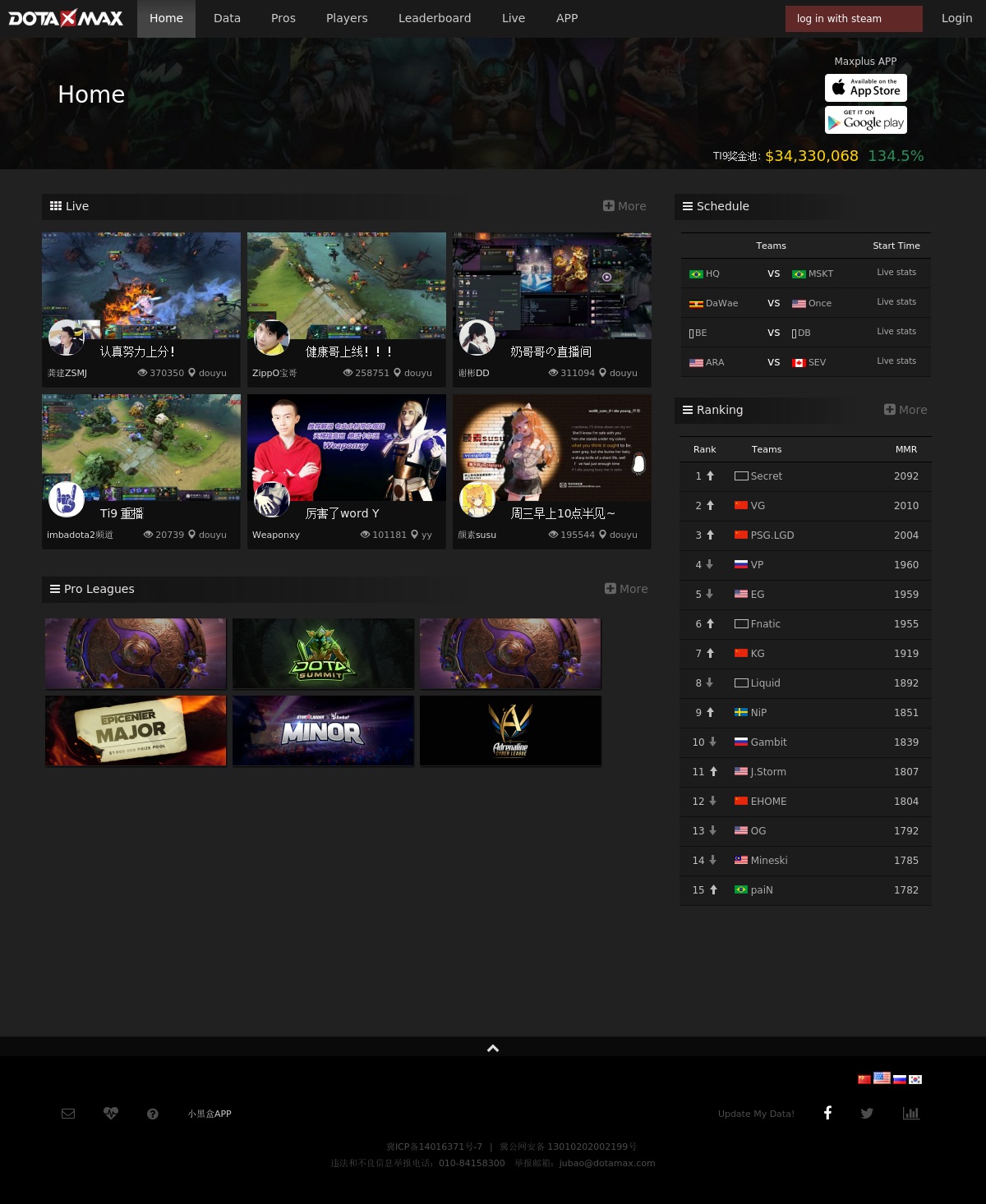Viewport: 986px width, 1204px height.
Task: Open the EG team ranking row
Action: pos(805,594)
